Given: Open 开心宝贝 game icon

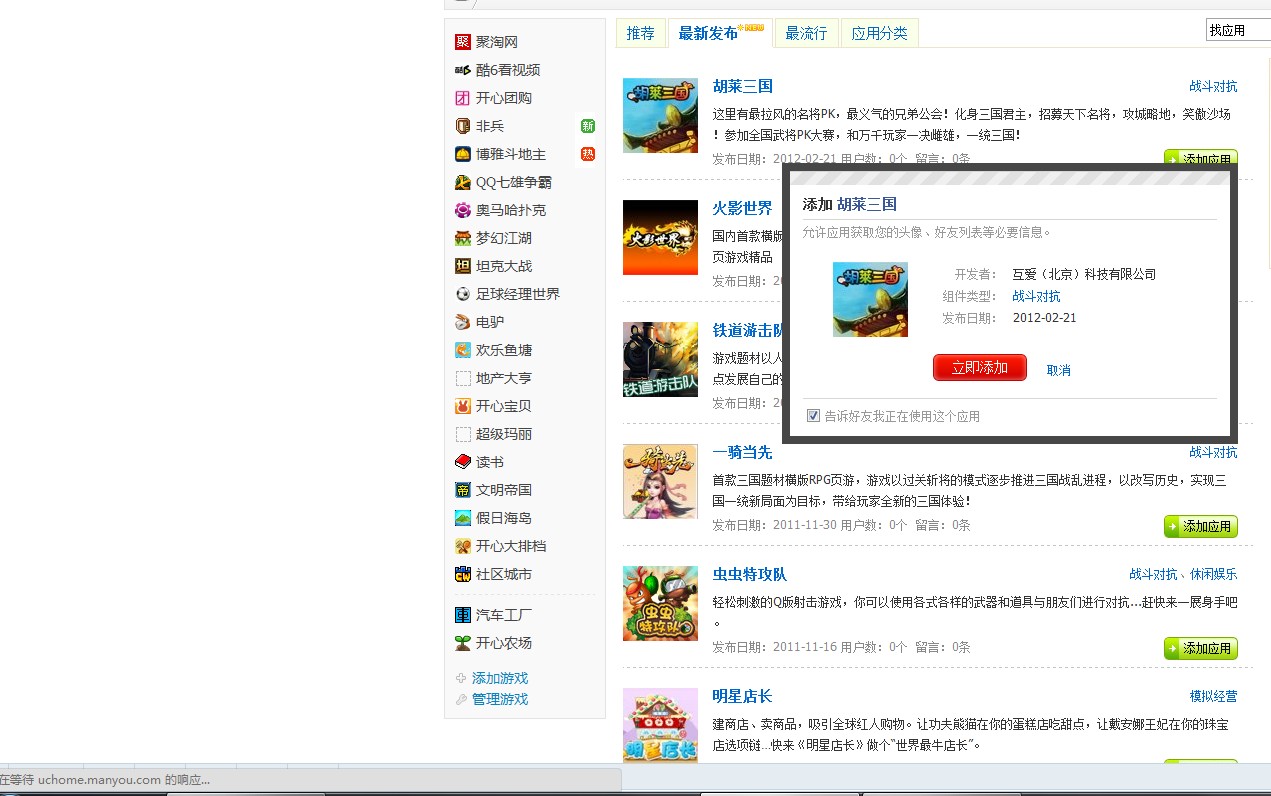Looking at the screenshot, I should [x=462, y=406].
